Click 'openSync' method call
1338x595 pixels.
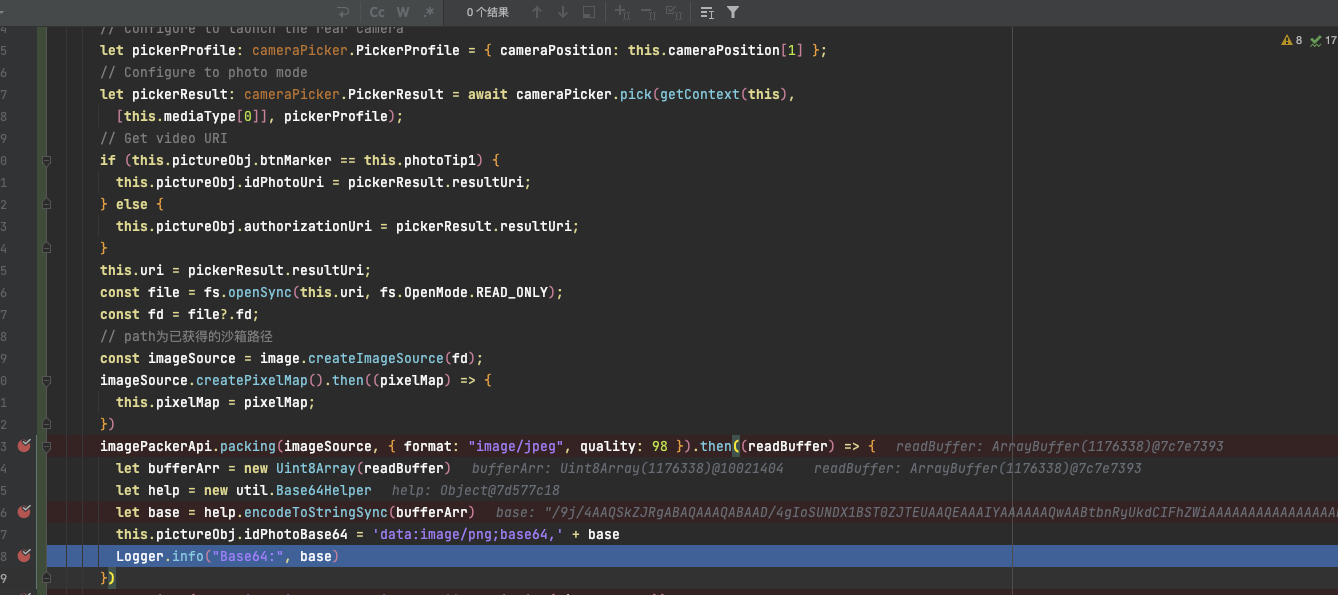(260, 292)
